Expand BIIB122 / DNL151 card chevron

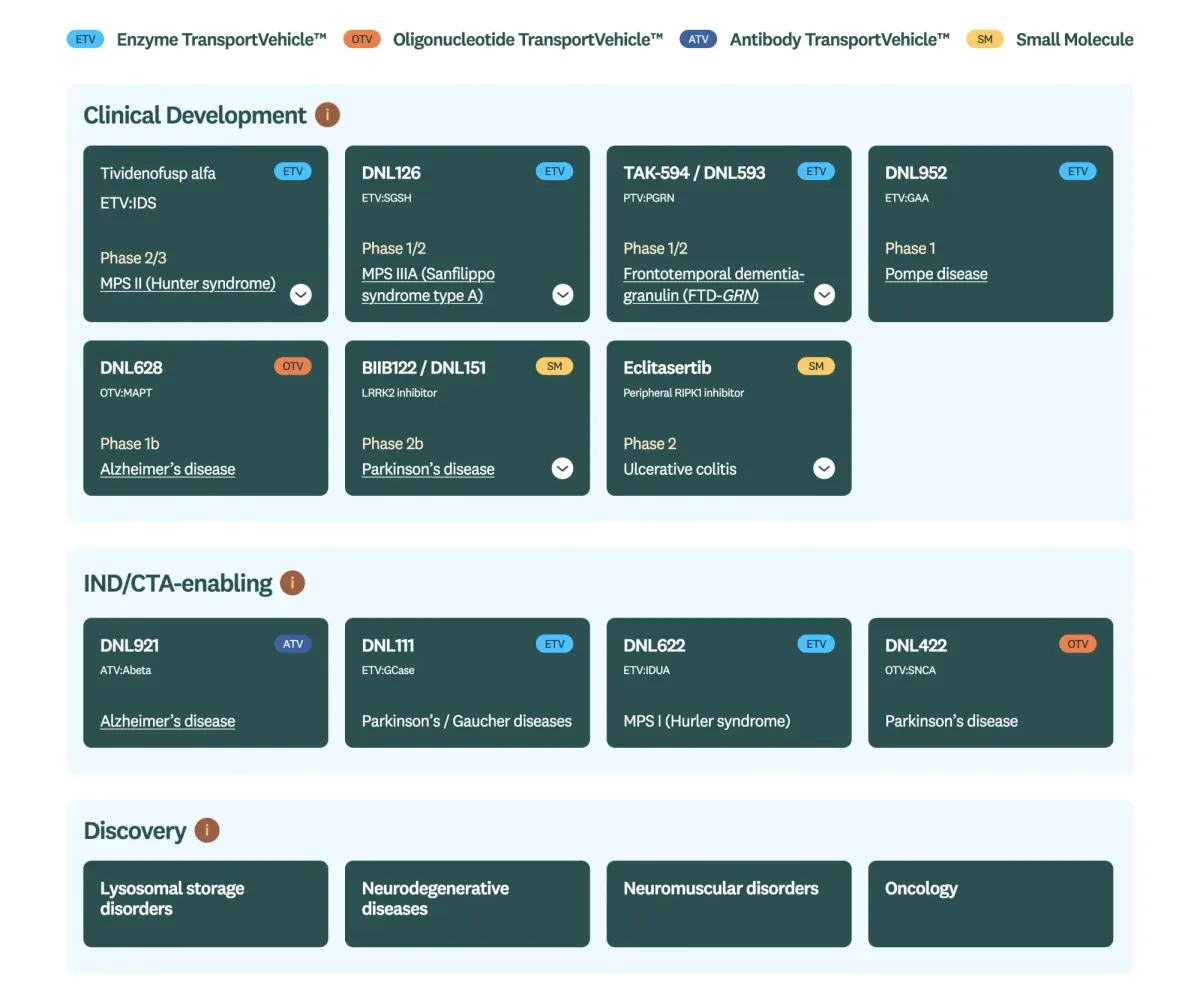[x=563, y=468]
